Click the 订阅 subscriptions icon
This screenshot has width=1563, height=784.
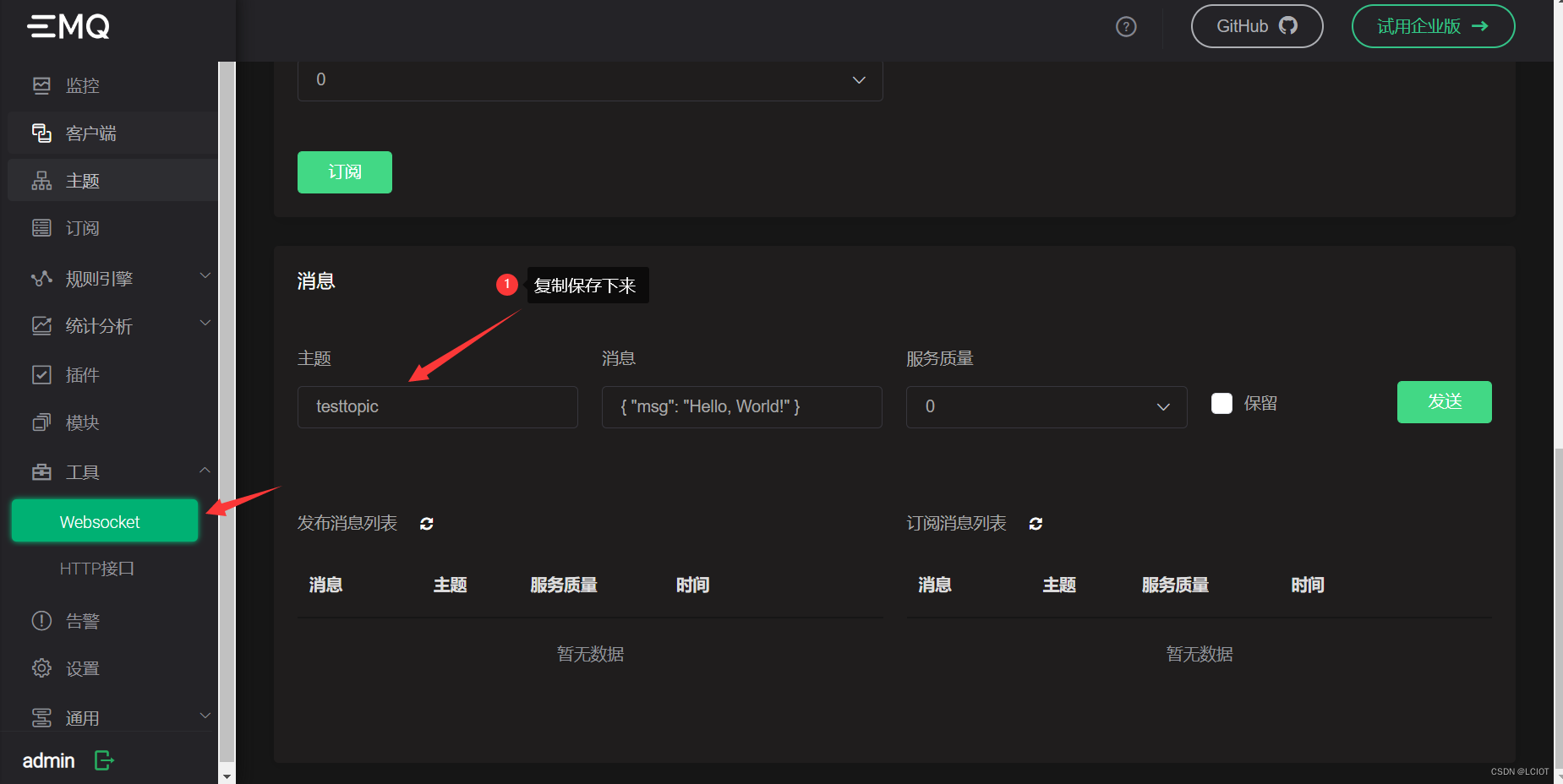(41, 228)
